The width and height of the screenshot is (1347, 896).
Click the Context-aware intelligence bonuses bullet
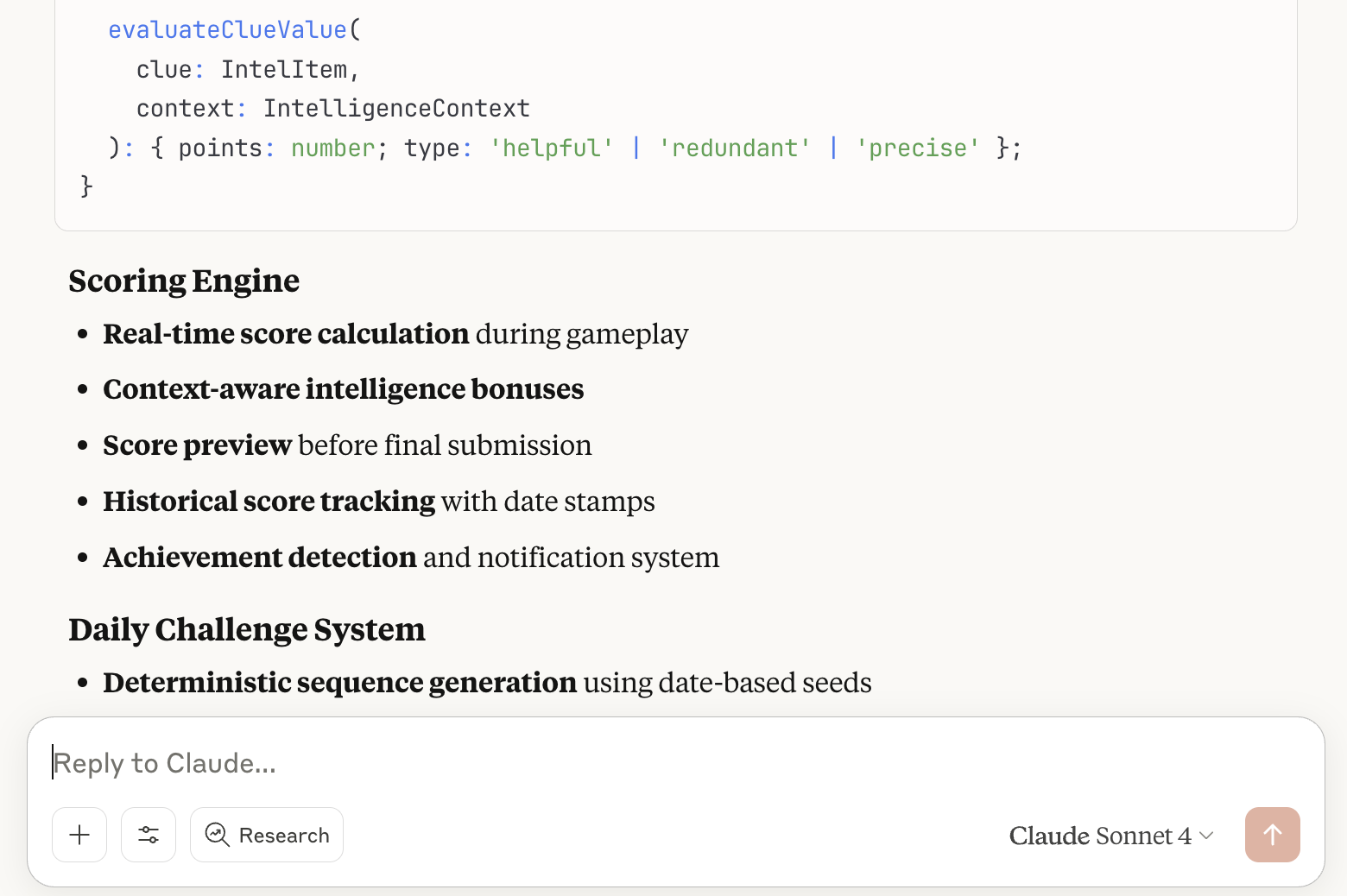click(344, 389)
